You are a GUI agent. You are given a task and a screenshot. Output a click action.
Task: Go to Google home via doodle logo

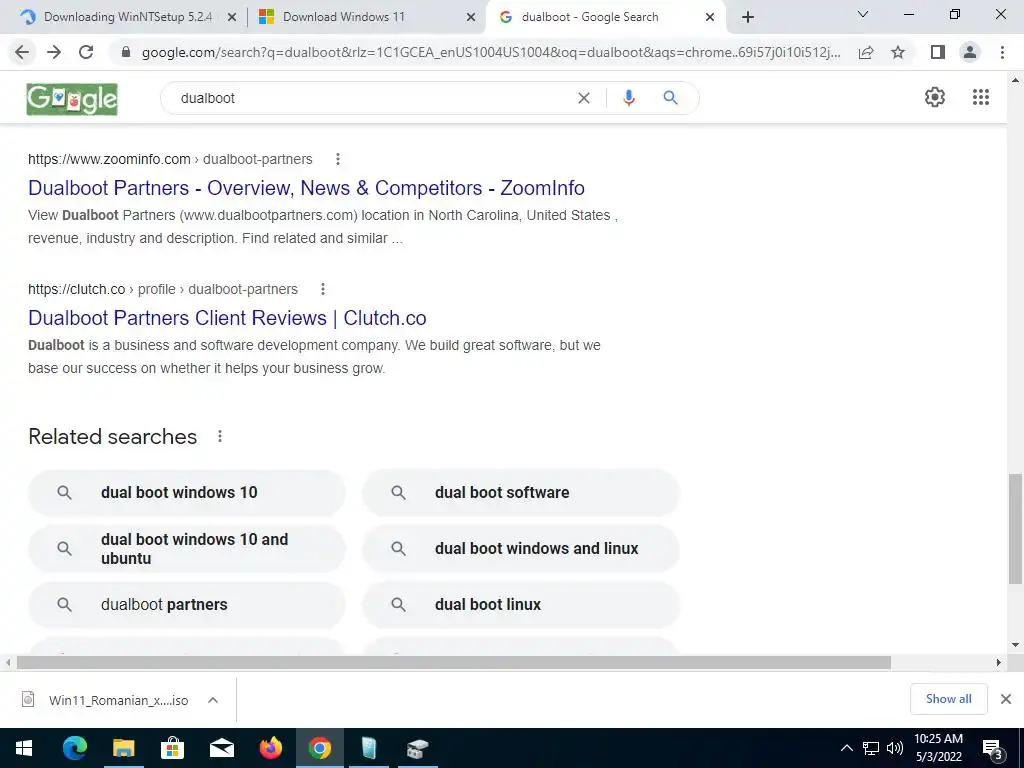point(72,99)
